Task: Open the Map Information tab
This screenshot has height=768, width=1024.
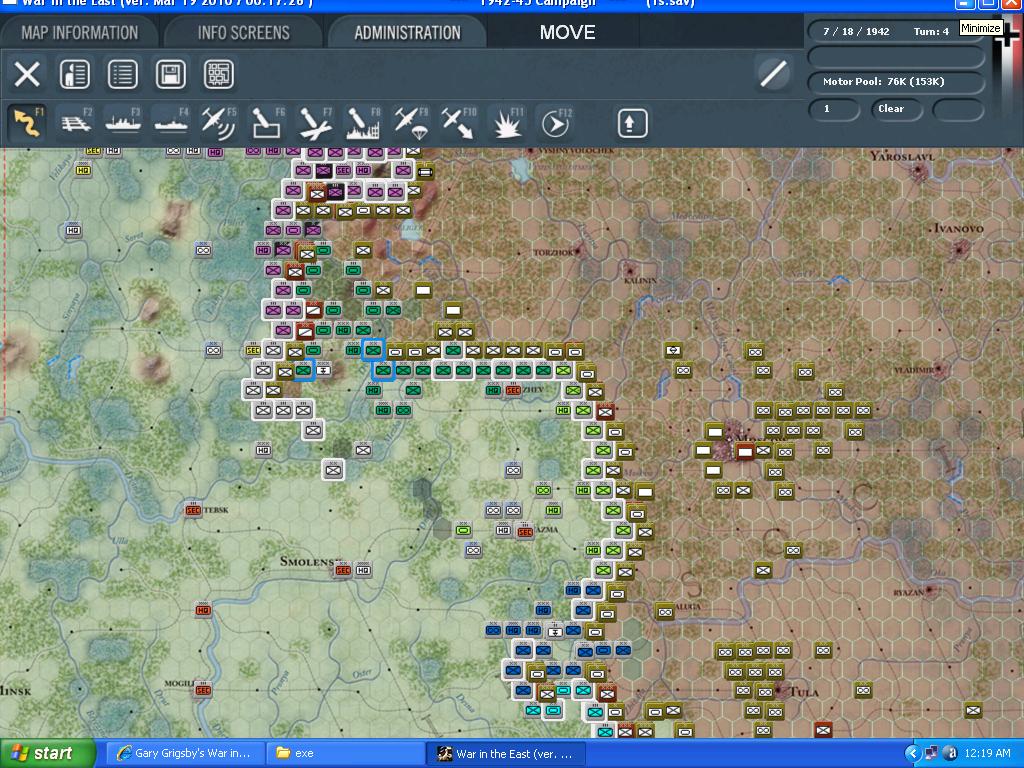Action: 80,33
